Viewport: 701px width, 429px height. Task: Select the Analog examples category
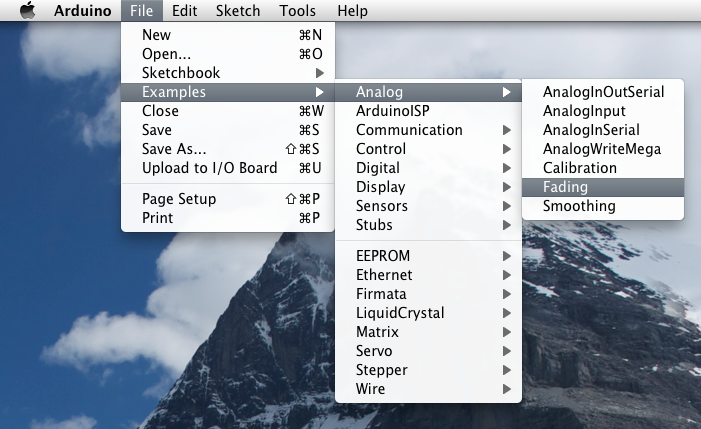tap(428, 92)
